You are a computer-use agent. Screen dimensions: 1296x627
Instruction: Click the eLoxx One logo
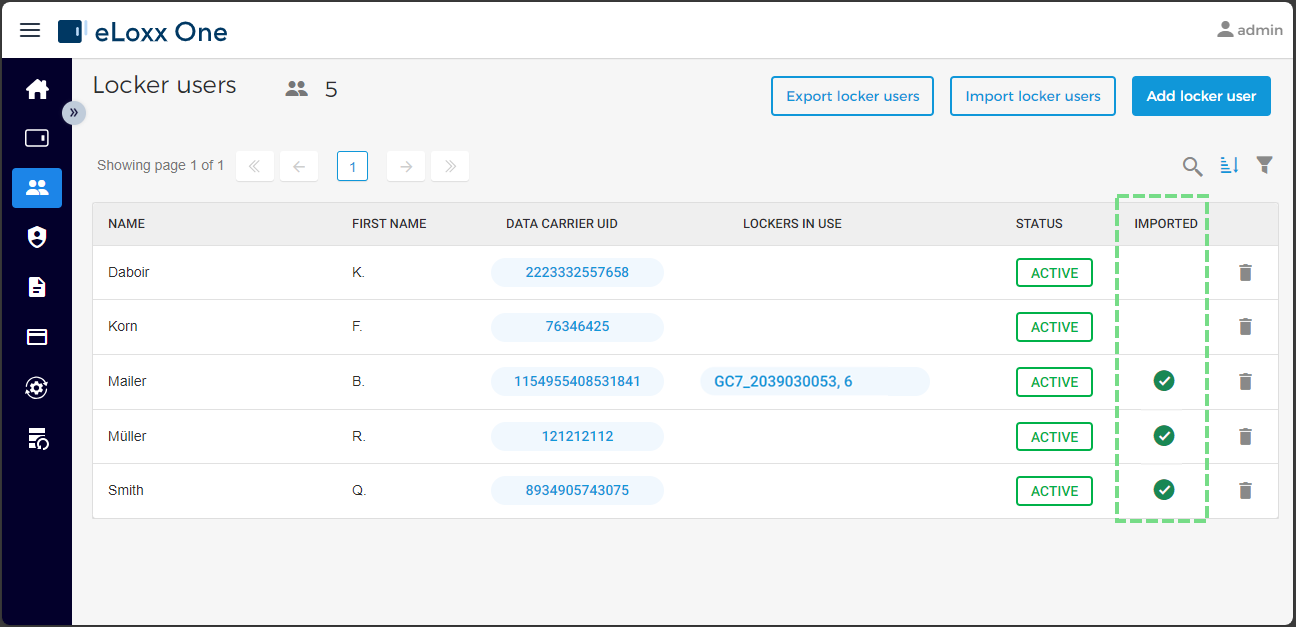click(x=143, y=32)
